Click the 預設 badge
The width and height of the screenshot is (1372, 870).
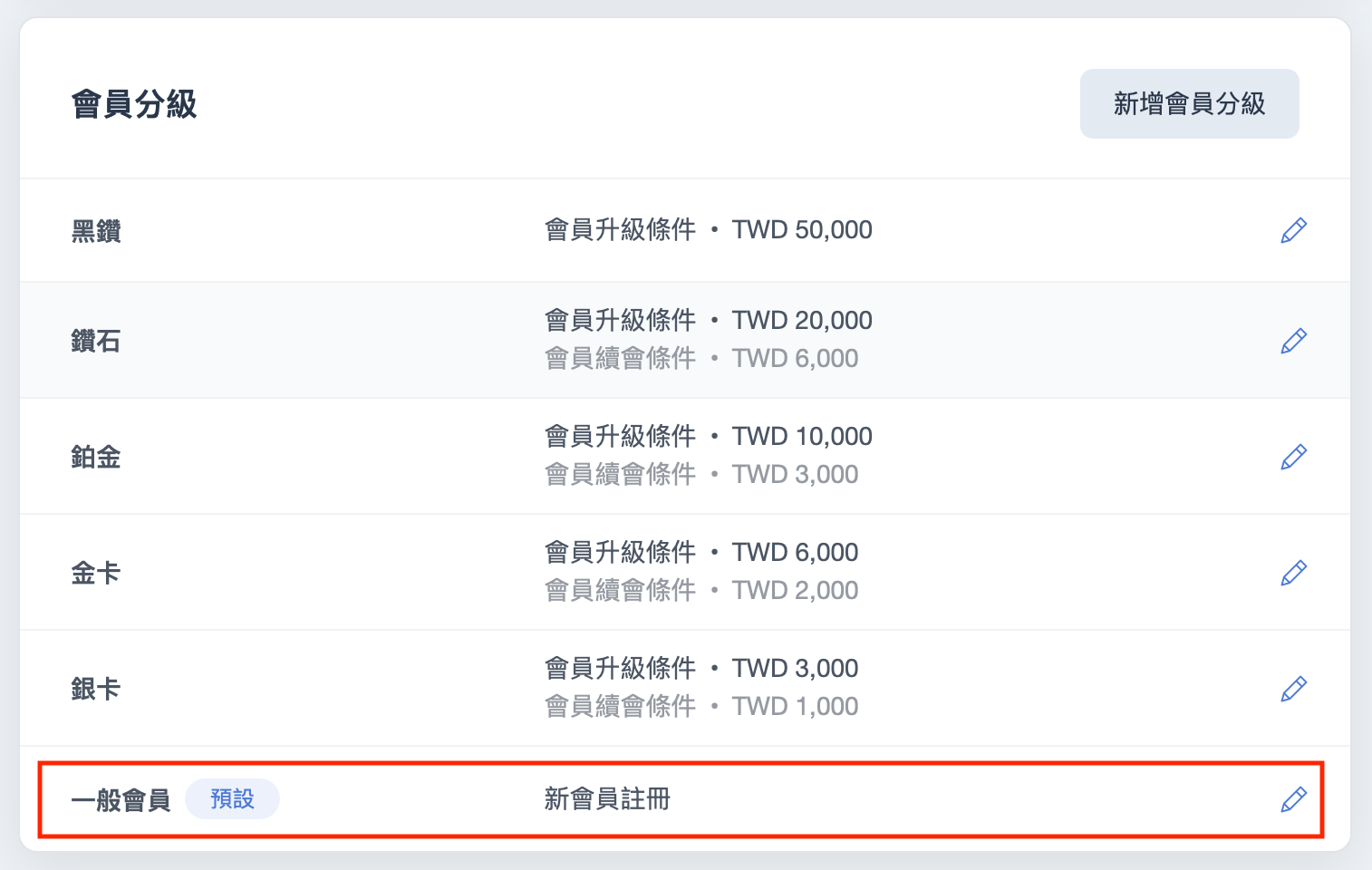pyautogui.click(x=232, y=799)
